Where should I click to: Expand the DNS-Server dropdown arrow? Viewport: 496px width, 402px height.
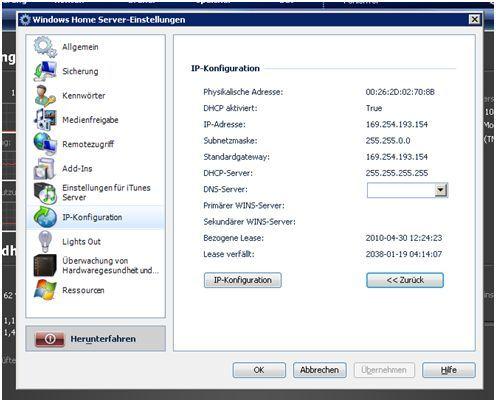click(441, 190)
